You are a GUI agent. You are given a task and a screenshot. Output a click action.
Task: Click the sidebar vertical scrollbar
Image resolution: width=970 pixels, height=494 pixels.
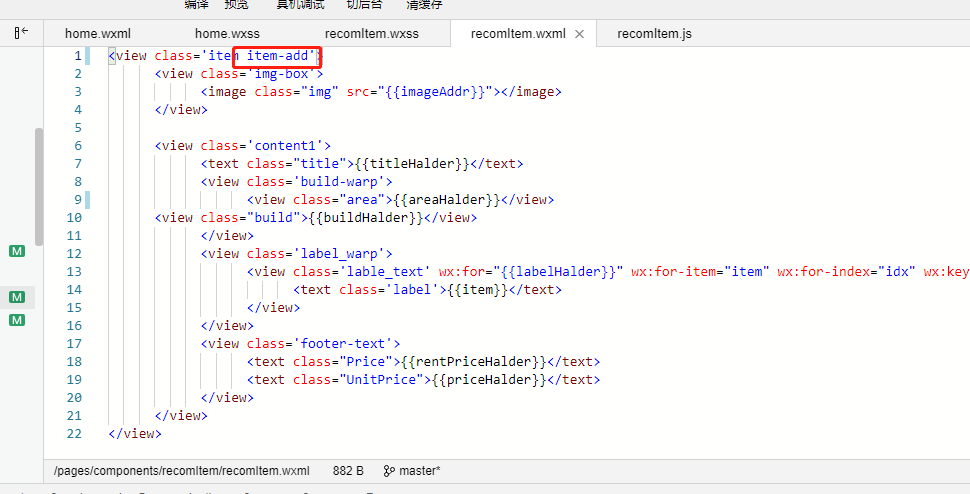tap(39, 185)
